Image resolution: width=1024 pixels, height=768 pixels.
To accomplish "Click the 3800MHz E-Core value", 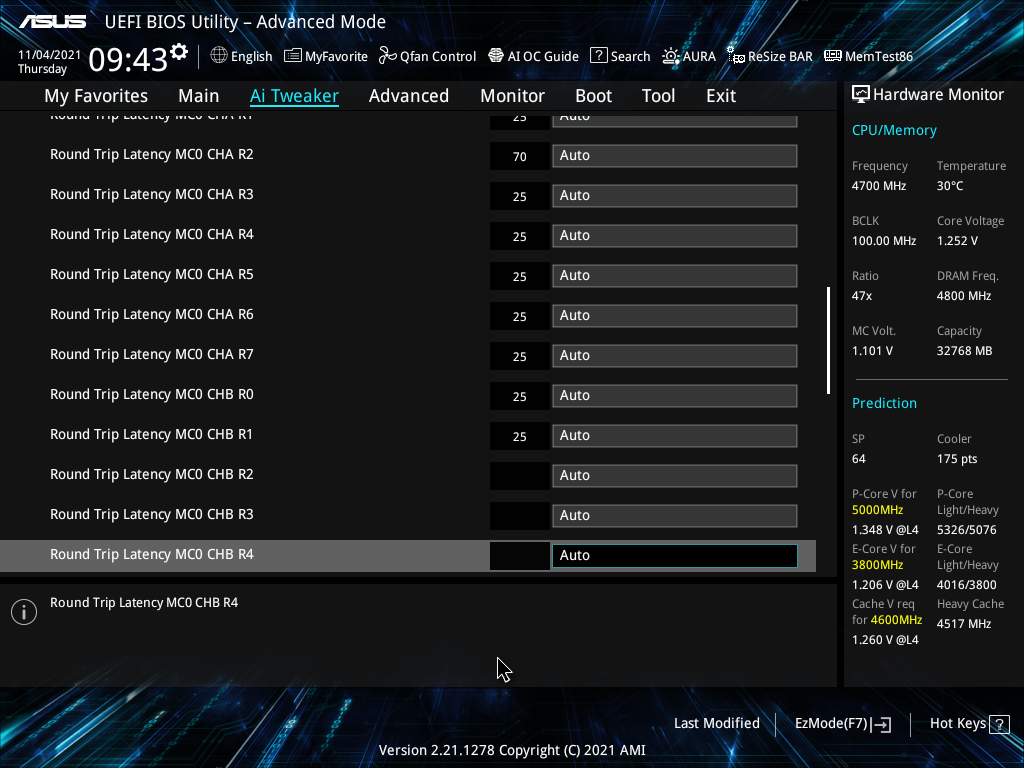I will pos(877,565).
